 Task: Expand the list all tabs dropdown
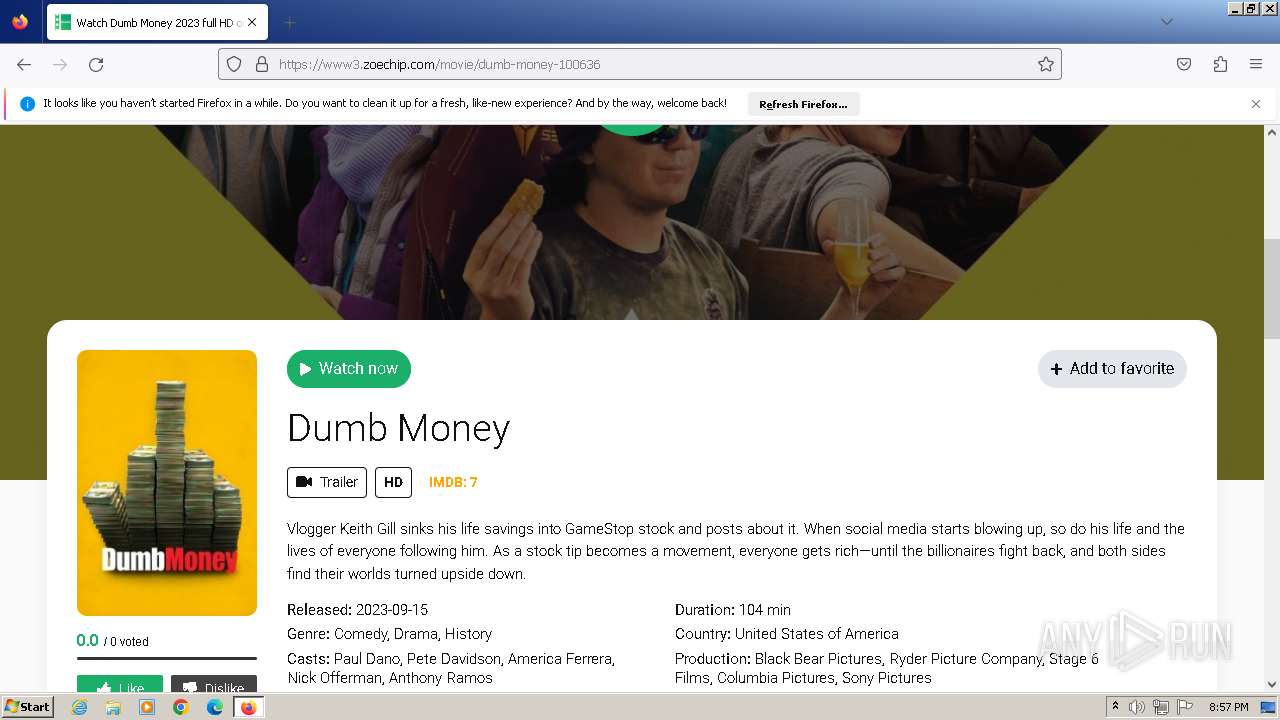[x=1166, y=22]
